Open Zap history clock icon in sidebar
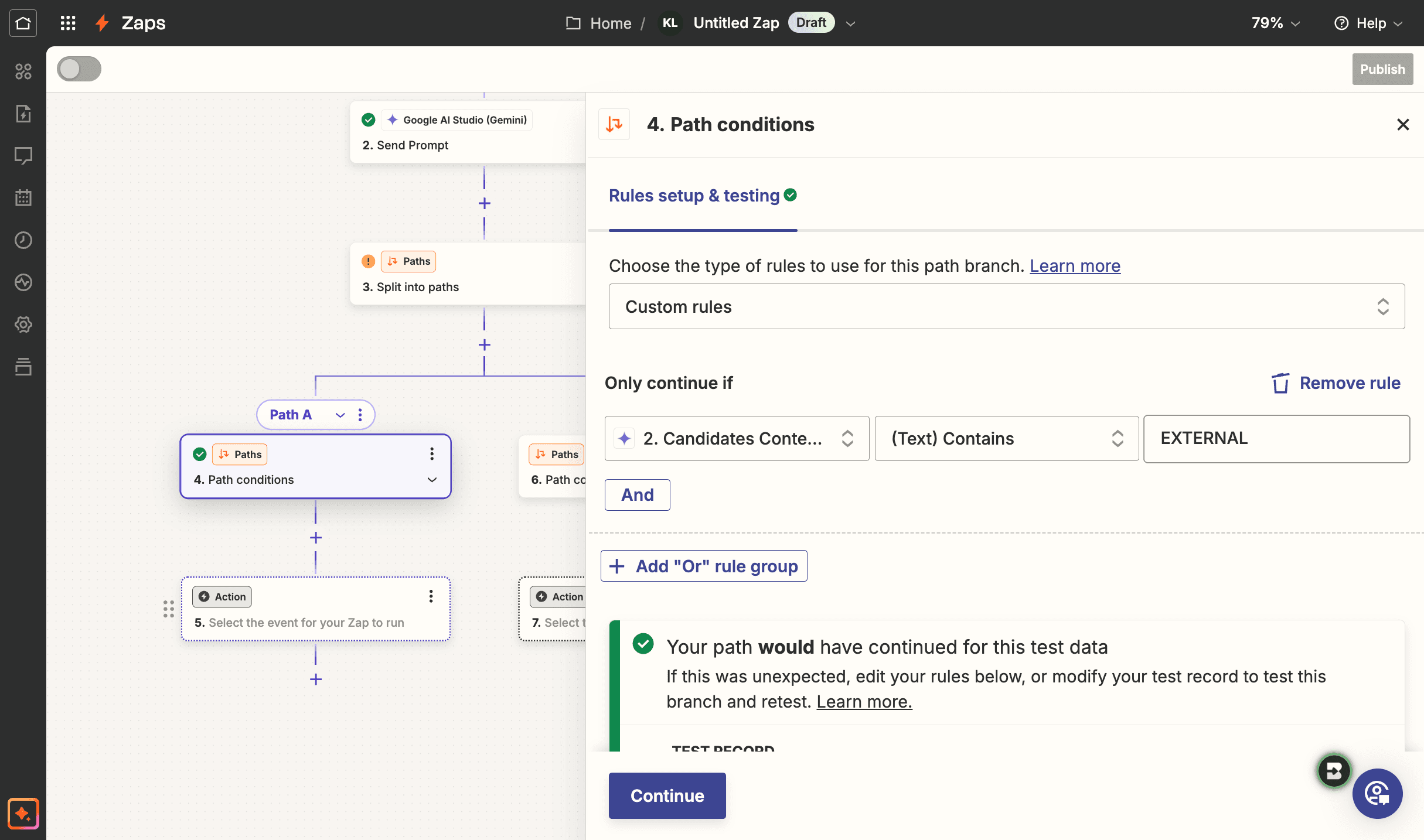 click(x=23, y=240)
